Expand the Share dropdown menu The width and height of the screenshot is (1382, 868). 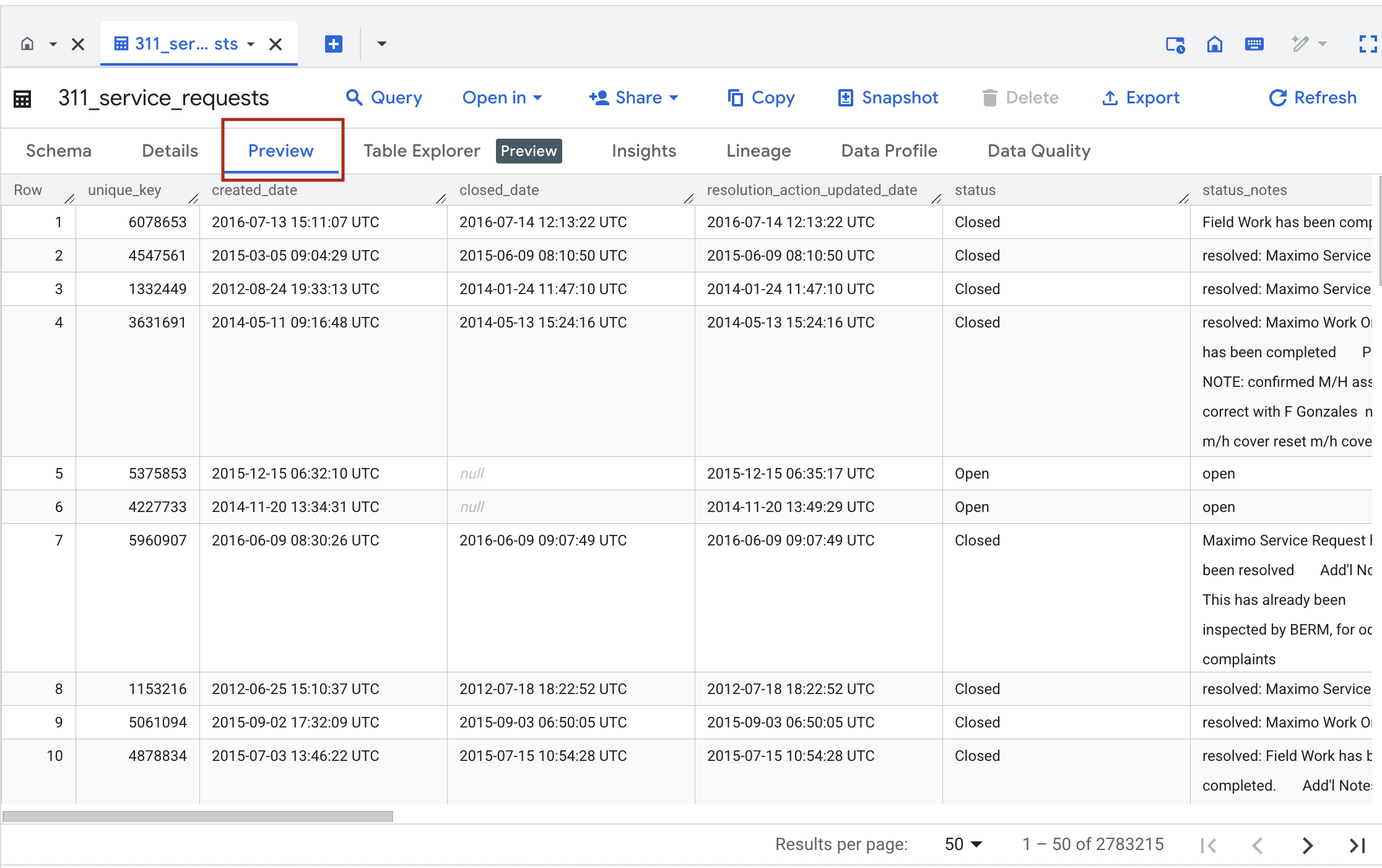click(634, 98)
